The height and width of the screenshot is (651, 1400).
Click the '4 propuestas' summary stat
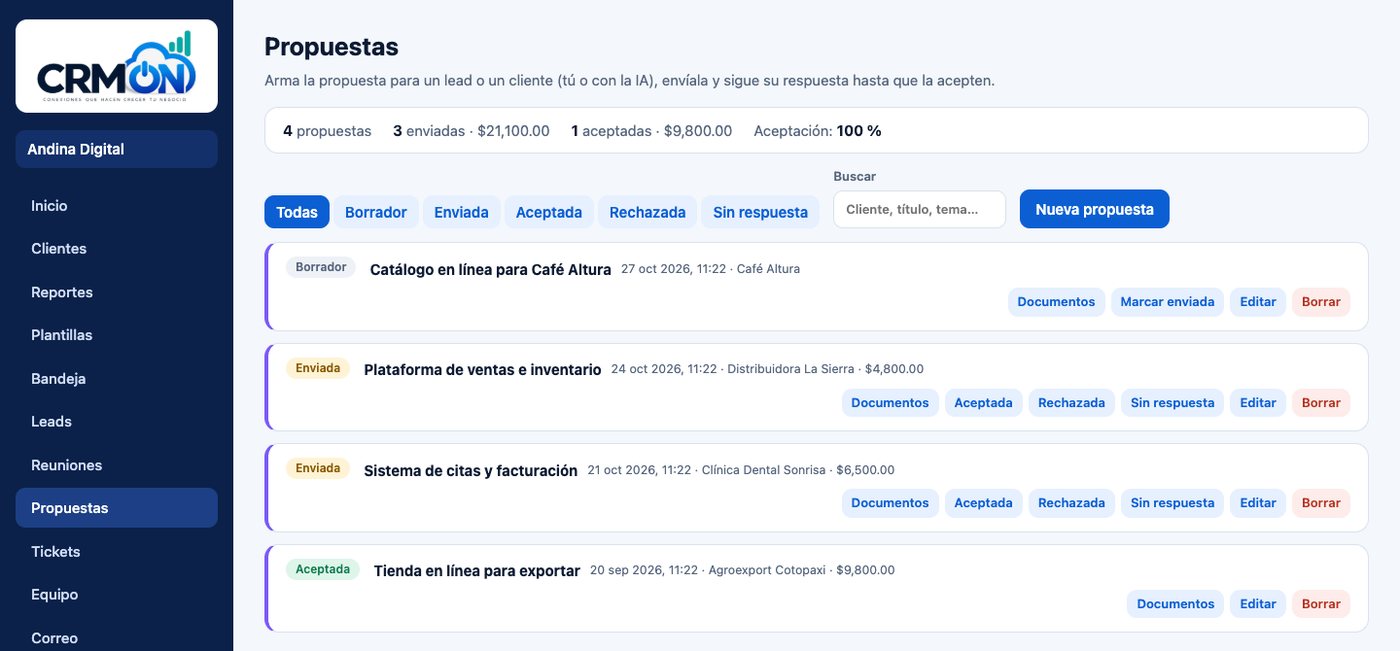pos(327,131)
